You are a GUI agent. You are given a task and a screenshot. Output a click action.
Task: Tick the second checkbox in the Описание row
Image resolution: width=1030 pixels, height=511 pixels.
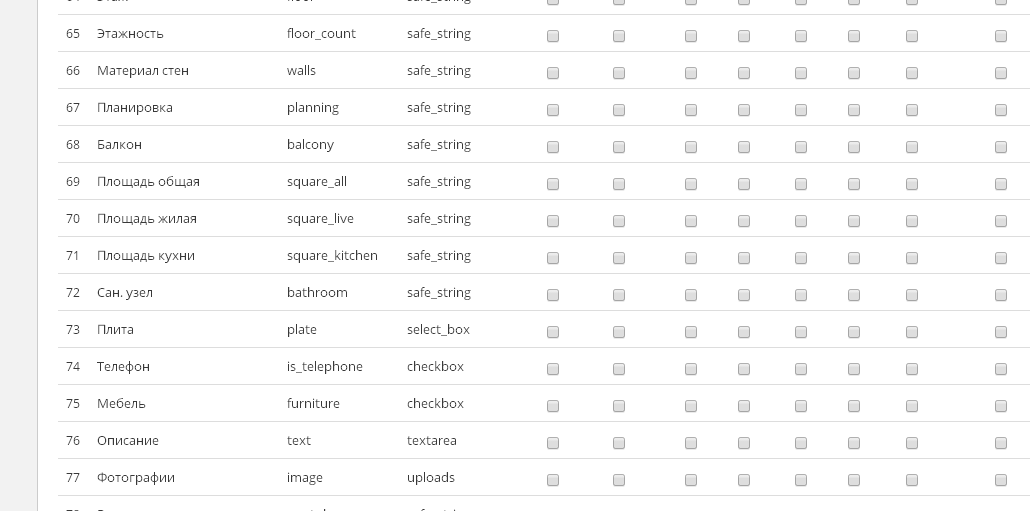[x=618, y=443]
